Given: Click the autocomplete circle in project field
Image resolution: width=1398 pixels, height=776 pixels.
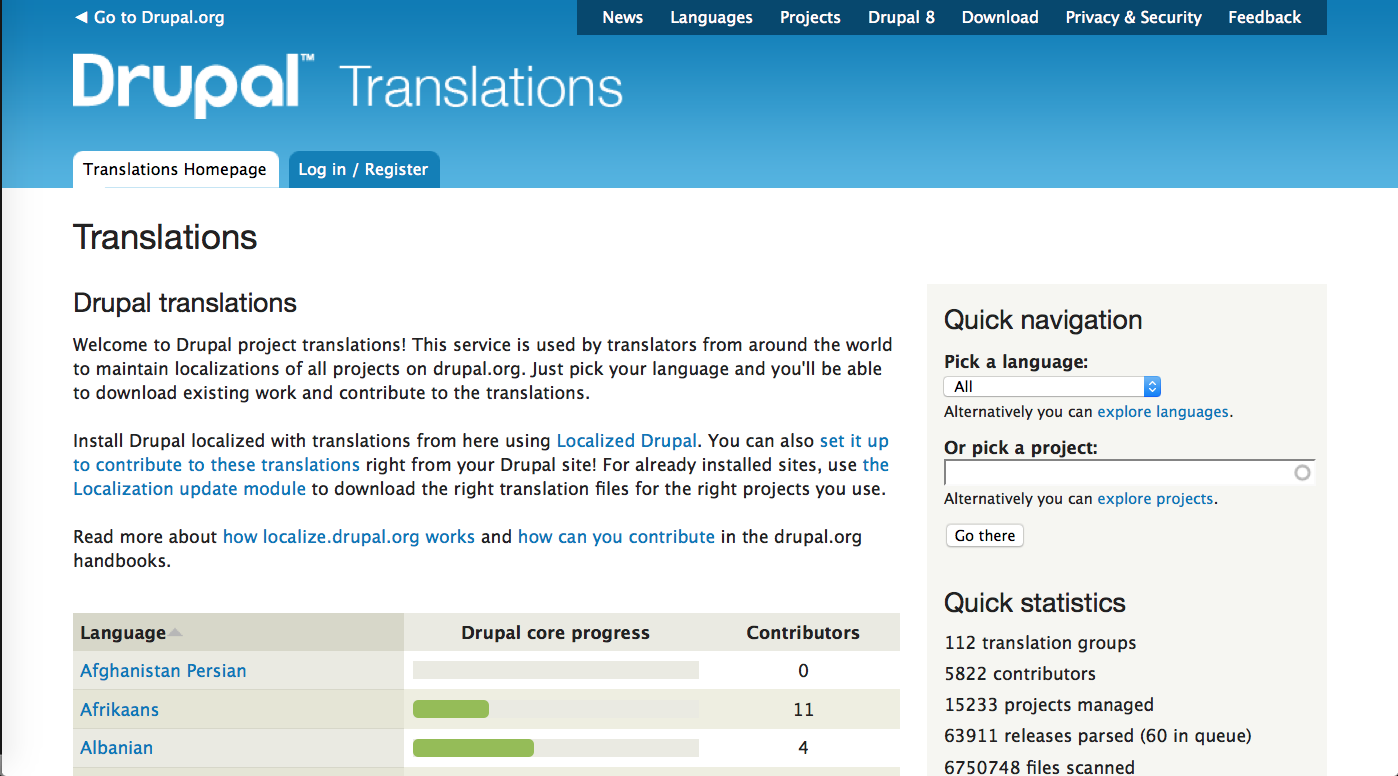Looking at the screenshot, I should pyautogui.click(x=1302, y=472).
